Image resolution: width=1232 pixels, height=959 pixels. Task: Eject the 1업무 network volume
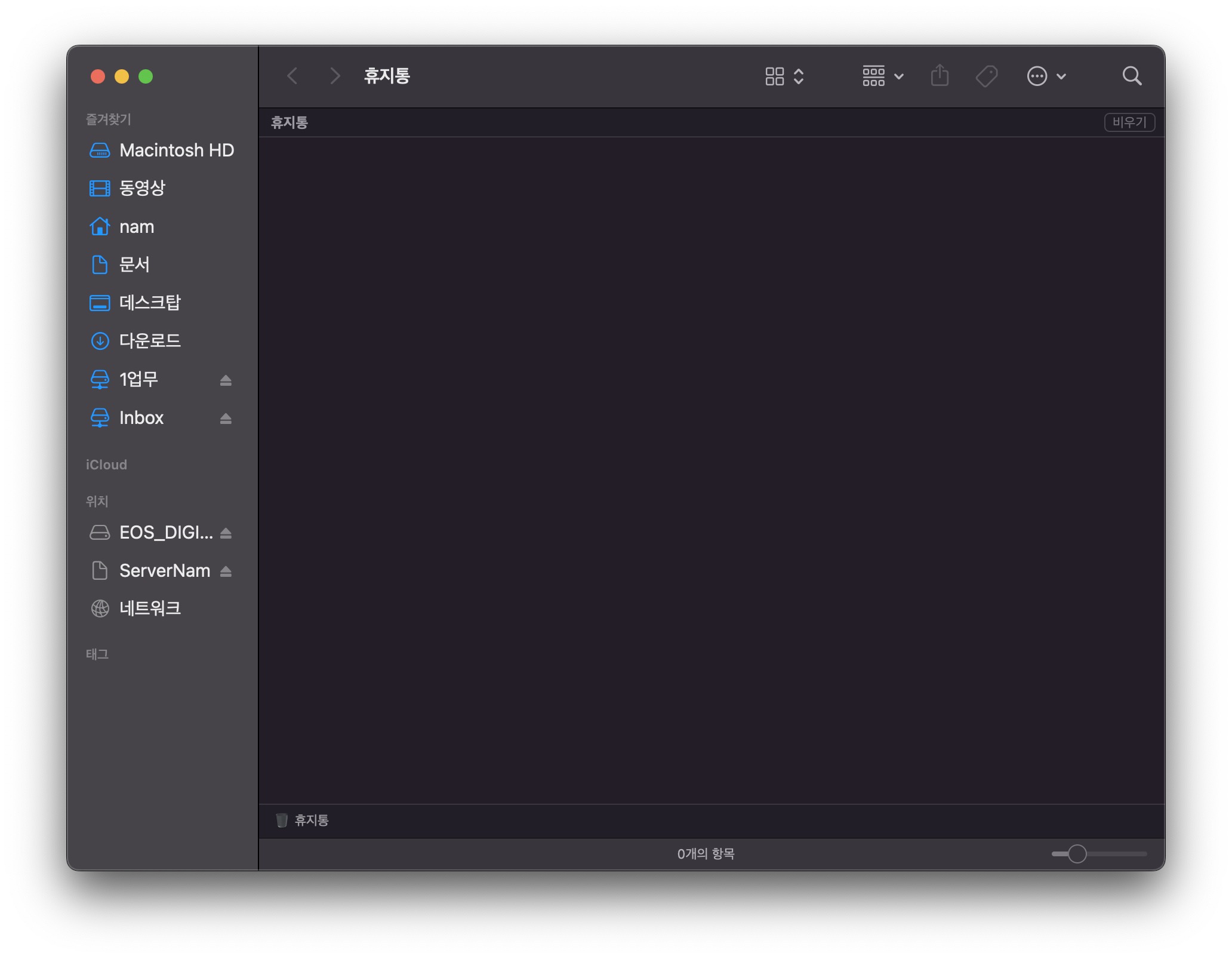[x=226, y=380]
